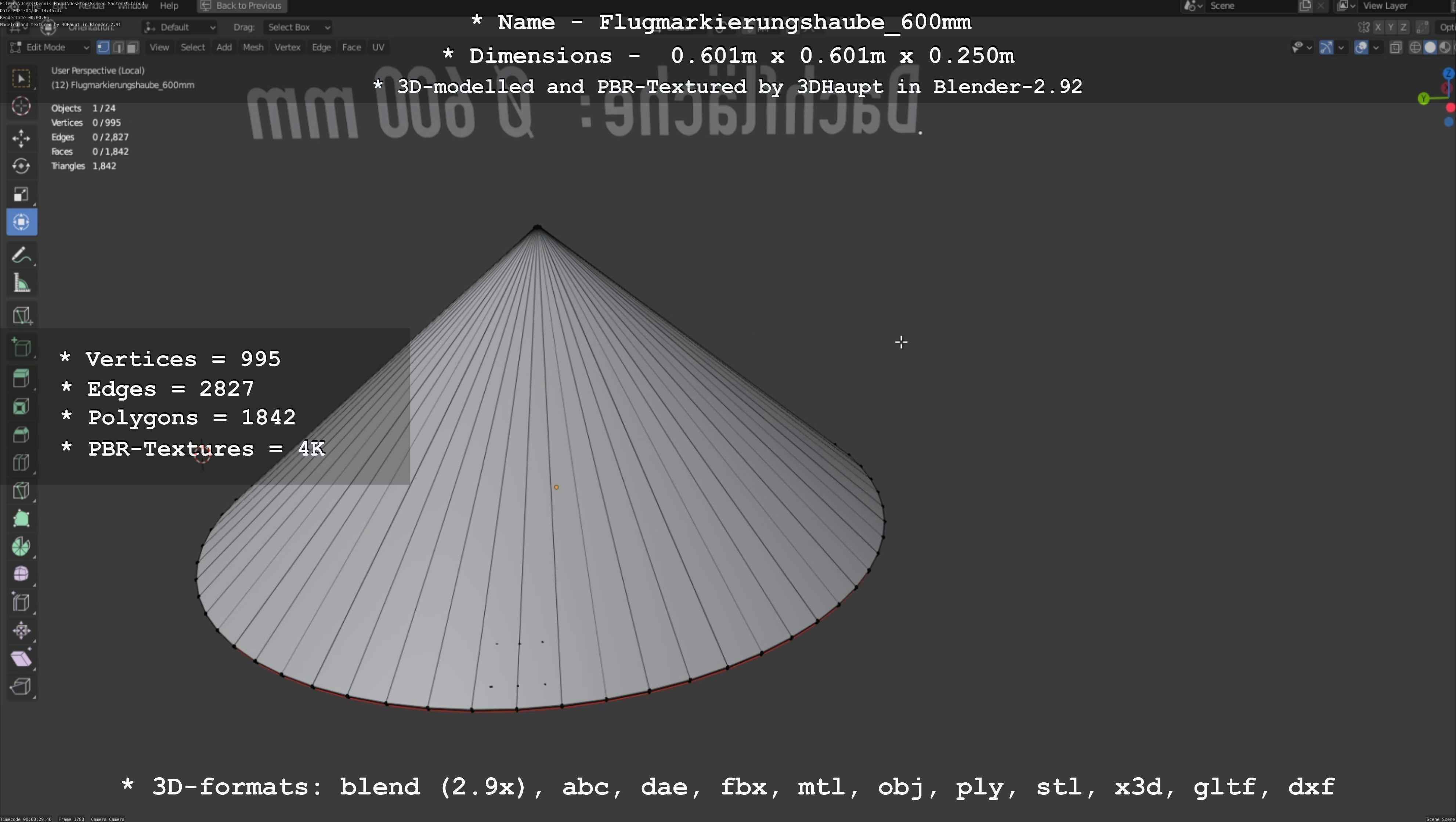Screen dimensions: 1456x822
Task: Toggle Y axis mesh mirror
Action: [1391, 27]
